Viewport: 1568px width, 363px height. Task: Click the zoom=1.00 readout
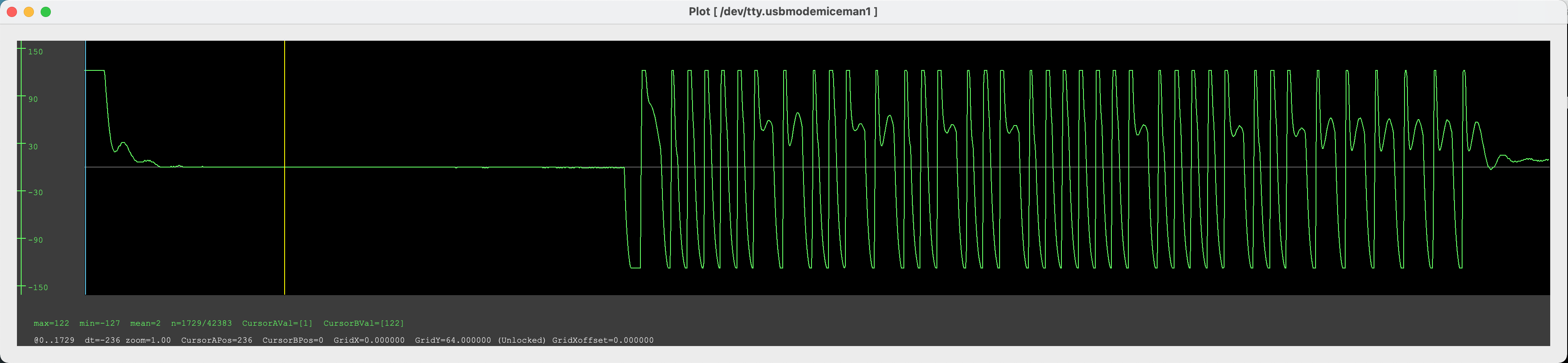point(148,341)
